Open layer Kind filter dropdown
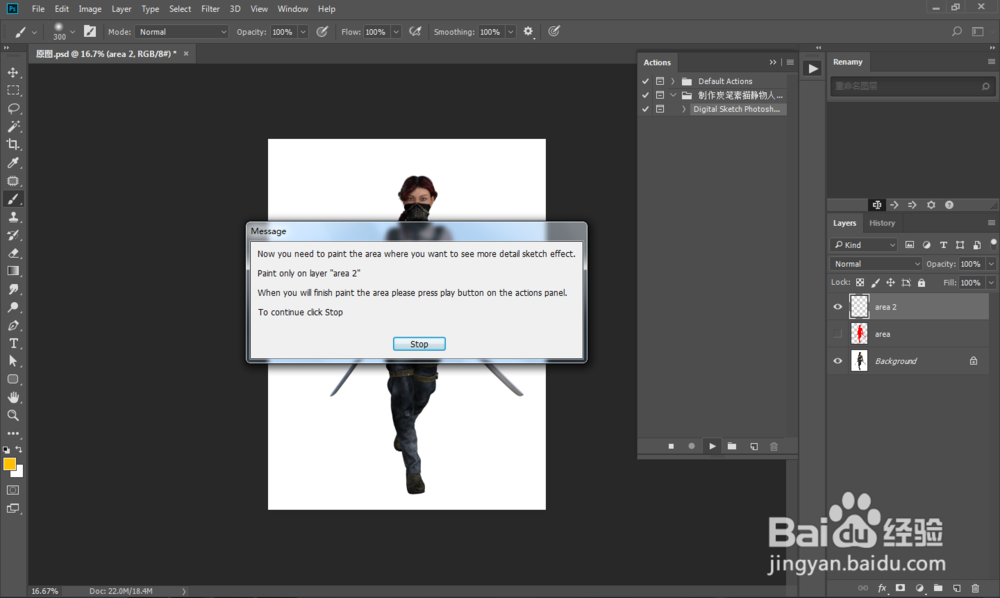Image resolution: width=1000 pixels, height=598 pixels. (864, 245)
